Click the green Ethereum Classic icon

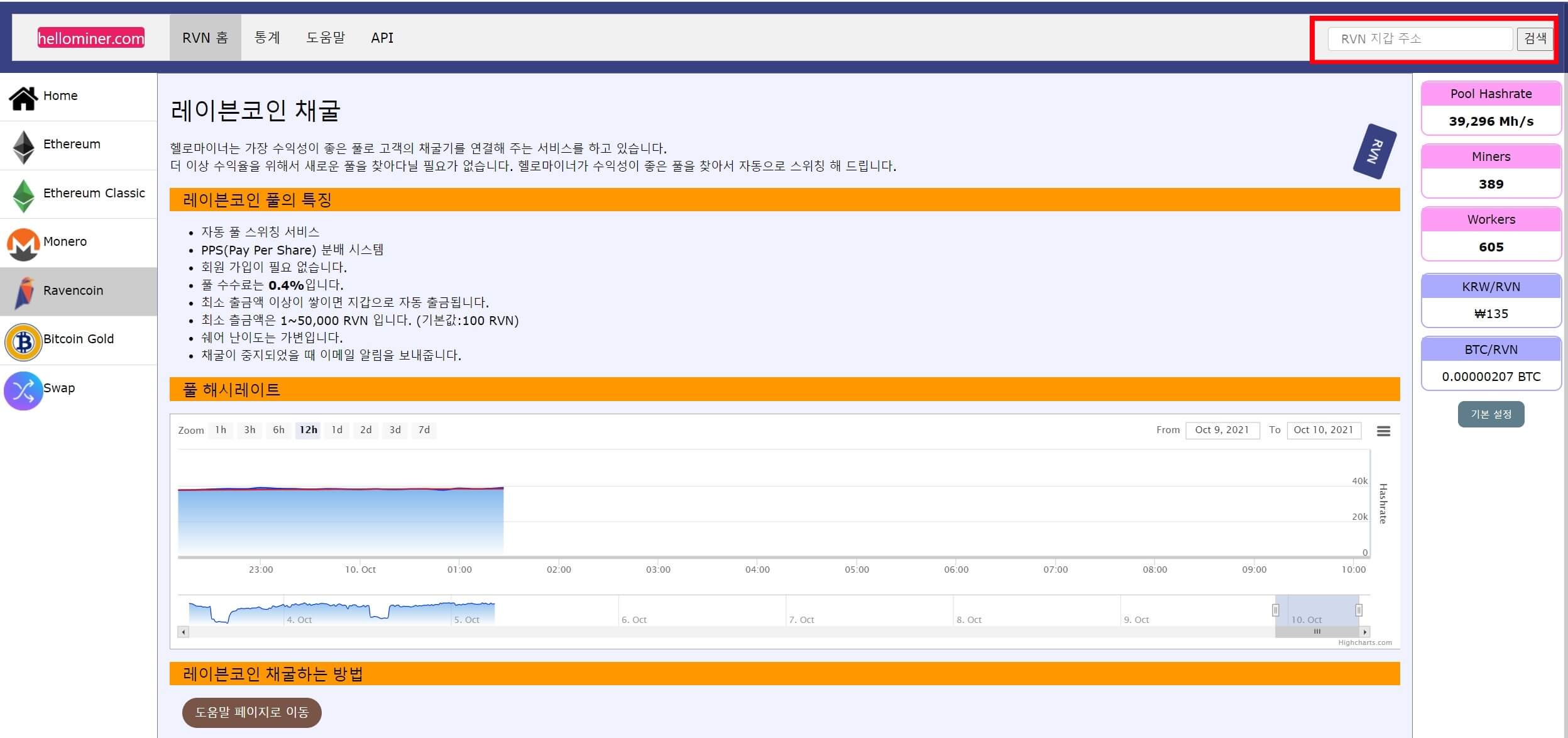pos(24,196)
